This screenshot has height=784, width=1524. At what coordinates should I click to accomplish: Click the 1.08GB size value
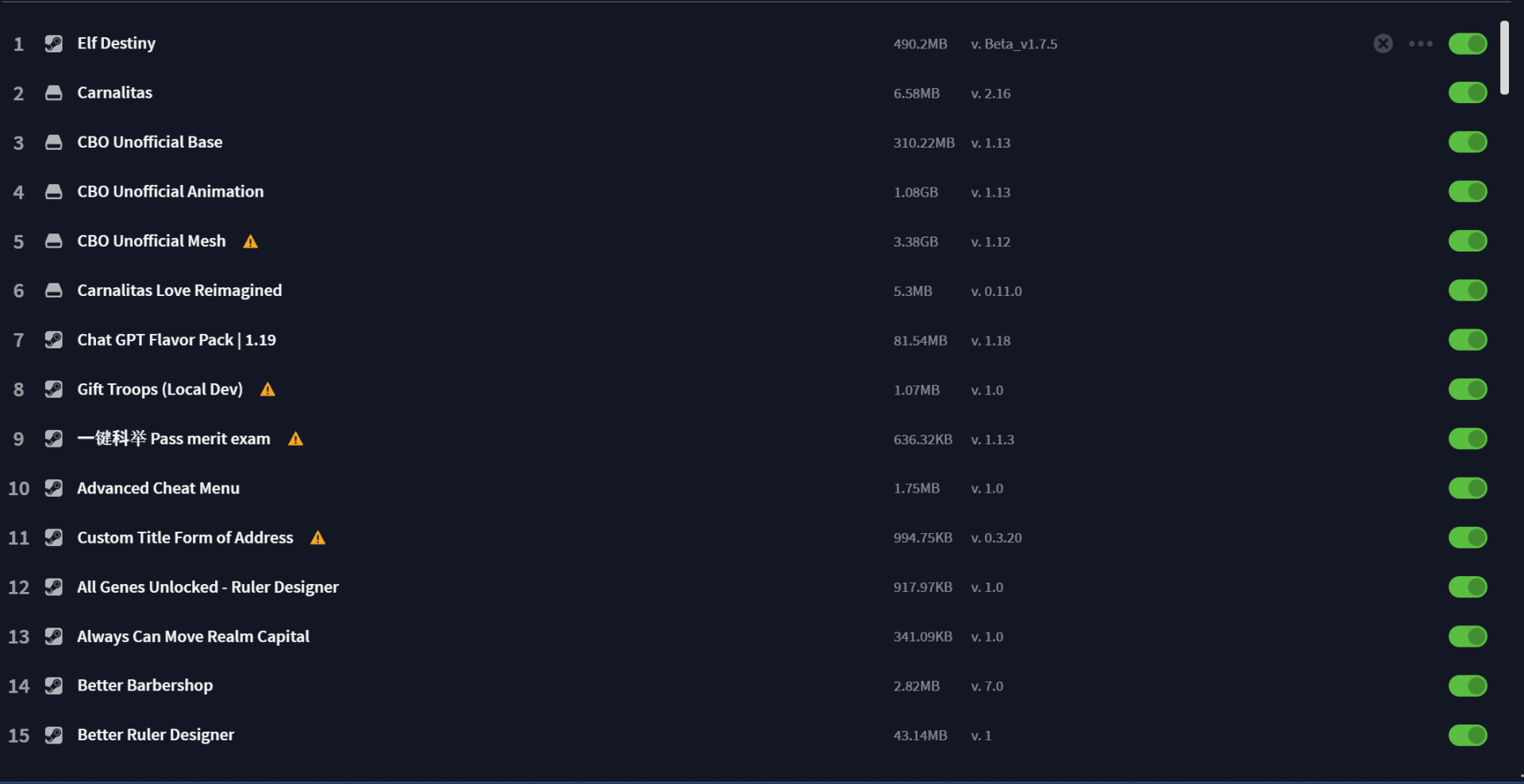point(915,192)
